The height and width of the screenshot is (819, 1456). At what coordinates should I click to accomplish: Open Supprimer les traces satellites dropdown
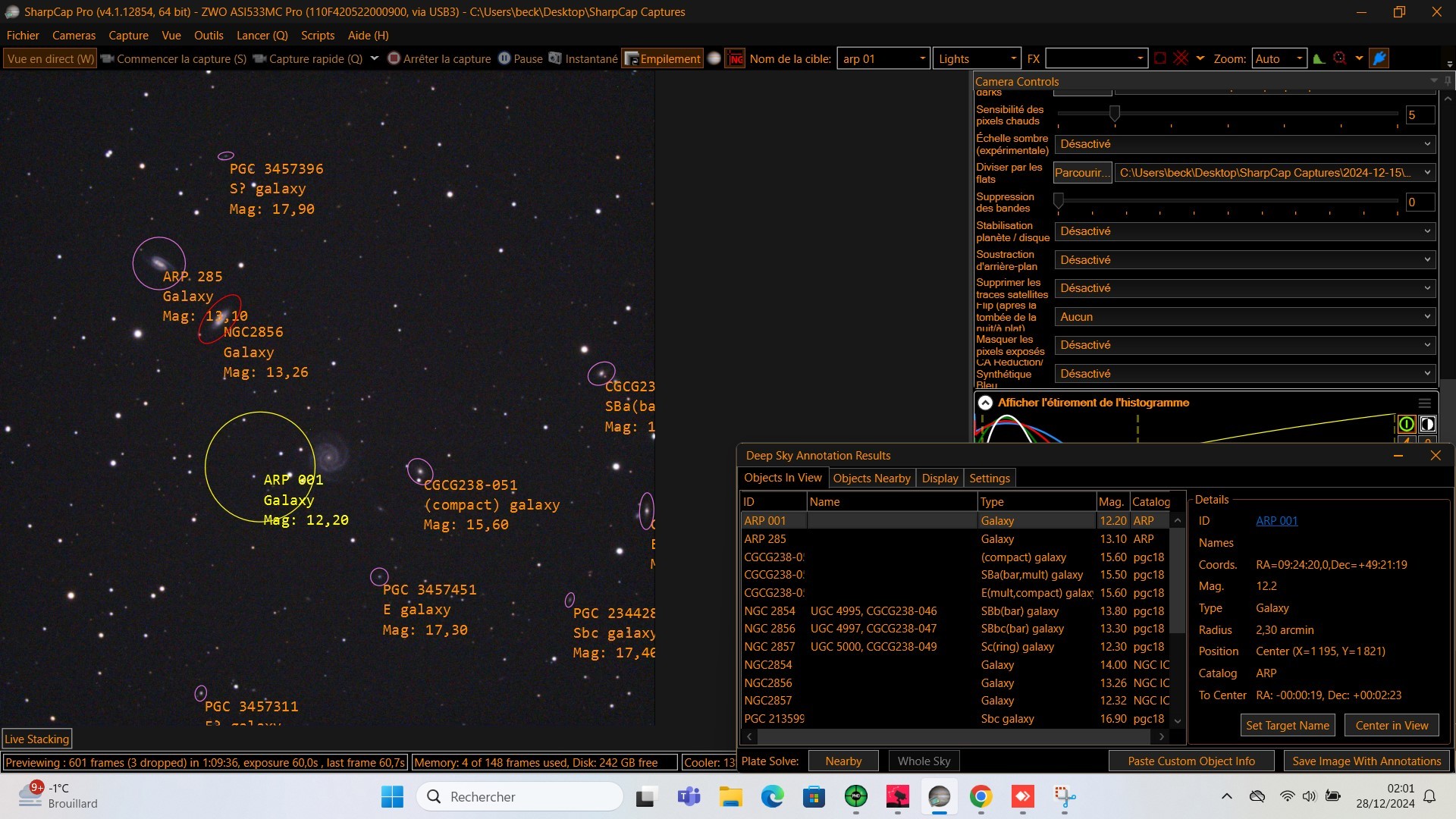[1244, 288]
